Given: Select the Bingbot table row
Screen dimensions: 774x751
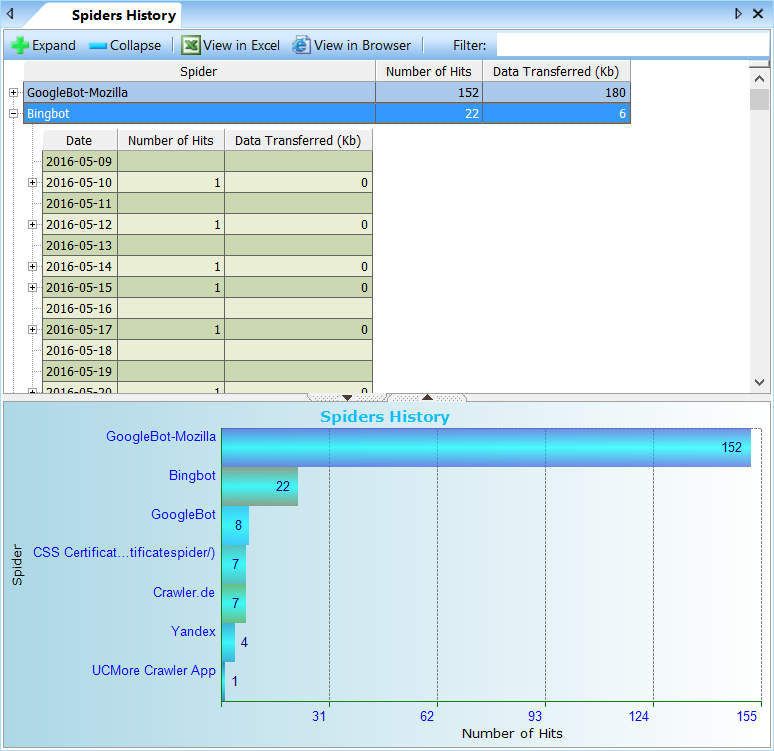Looking at the screenshot, I should pos(327,114).
